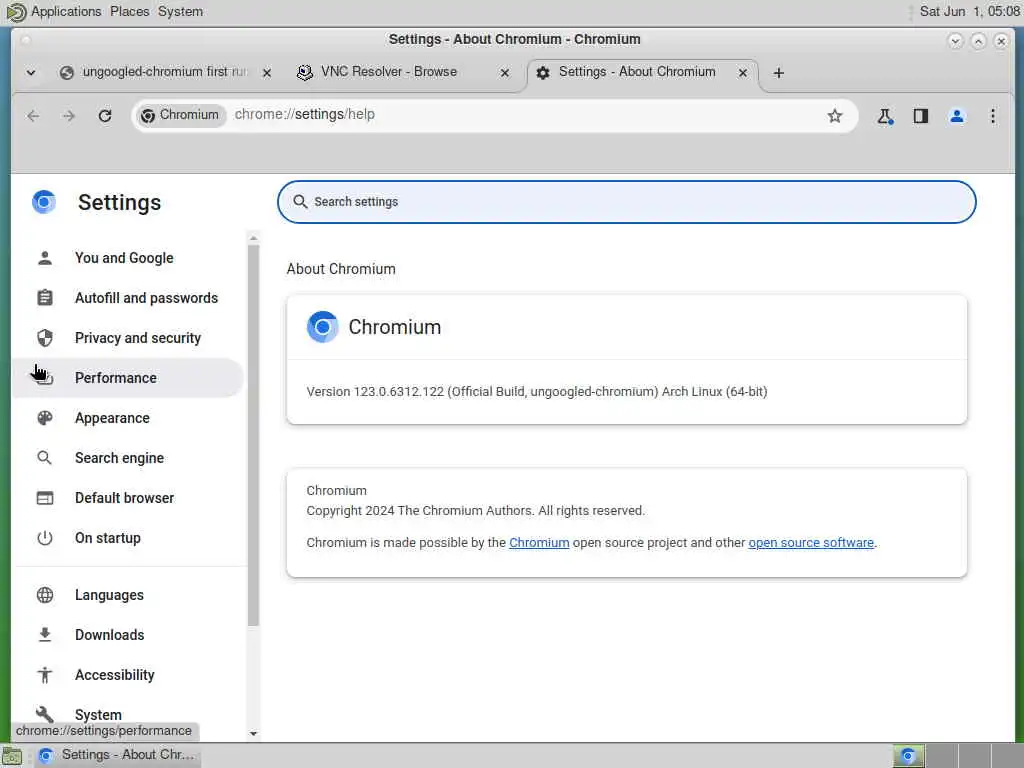Click the Chromium logo in the About card
1024x768 pixels.
point(322,327)
